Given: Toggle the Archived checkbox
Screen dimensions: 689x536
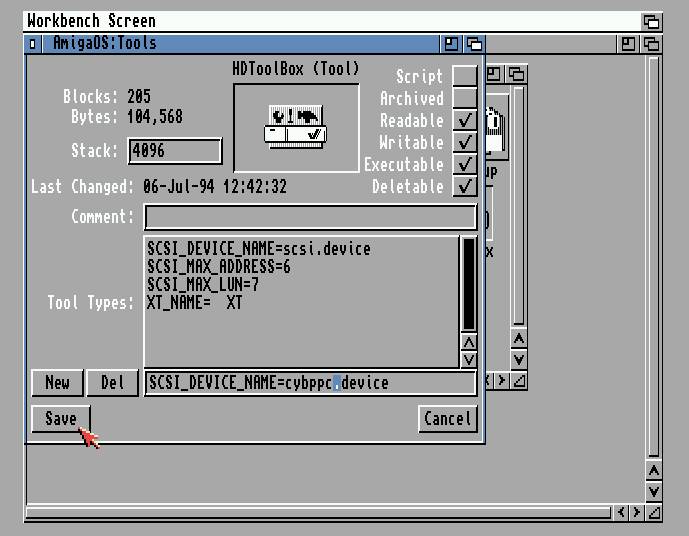Looking at the screenshot, I should click(464, 99).
